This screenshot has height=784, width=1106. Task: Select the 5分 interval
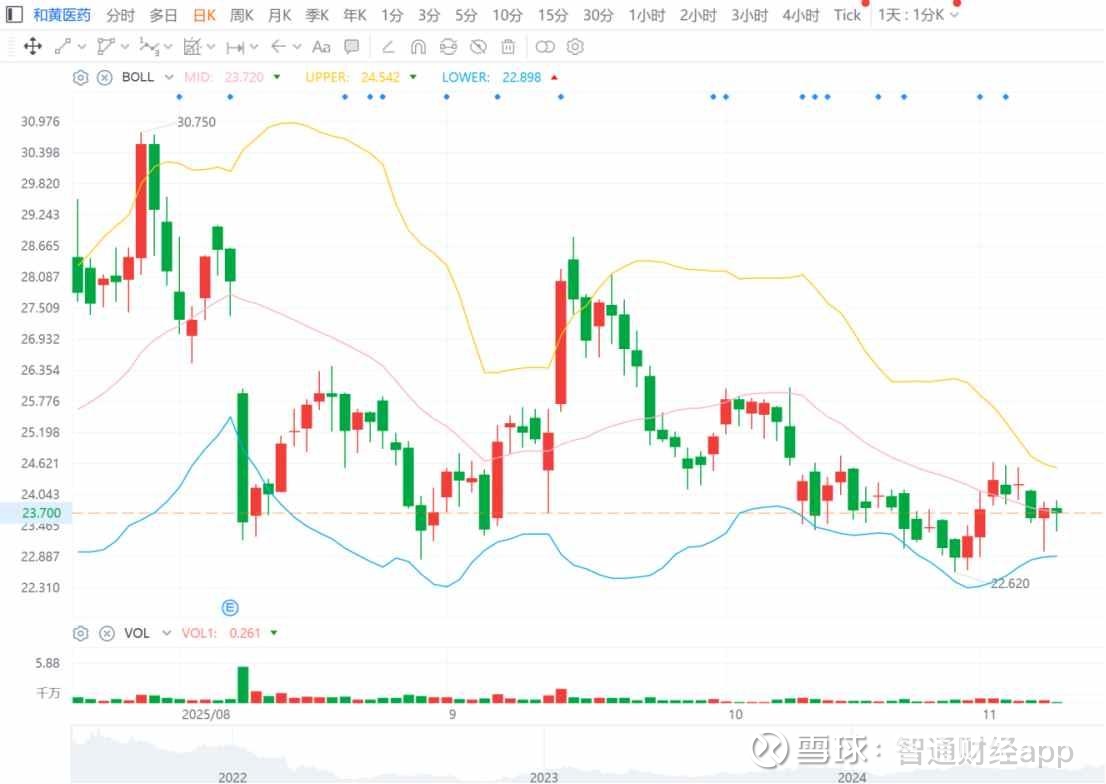tap(466, 15)
